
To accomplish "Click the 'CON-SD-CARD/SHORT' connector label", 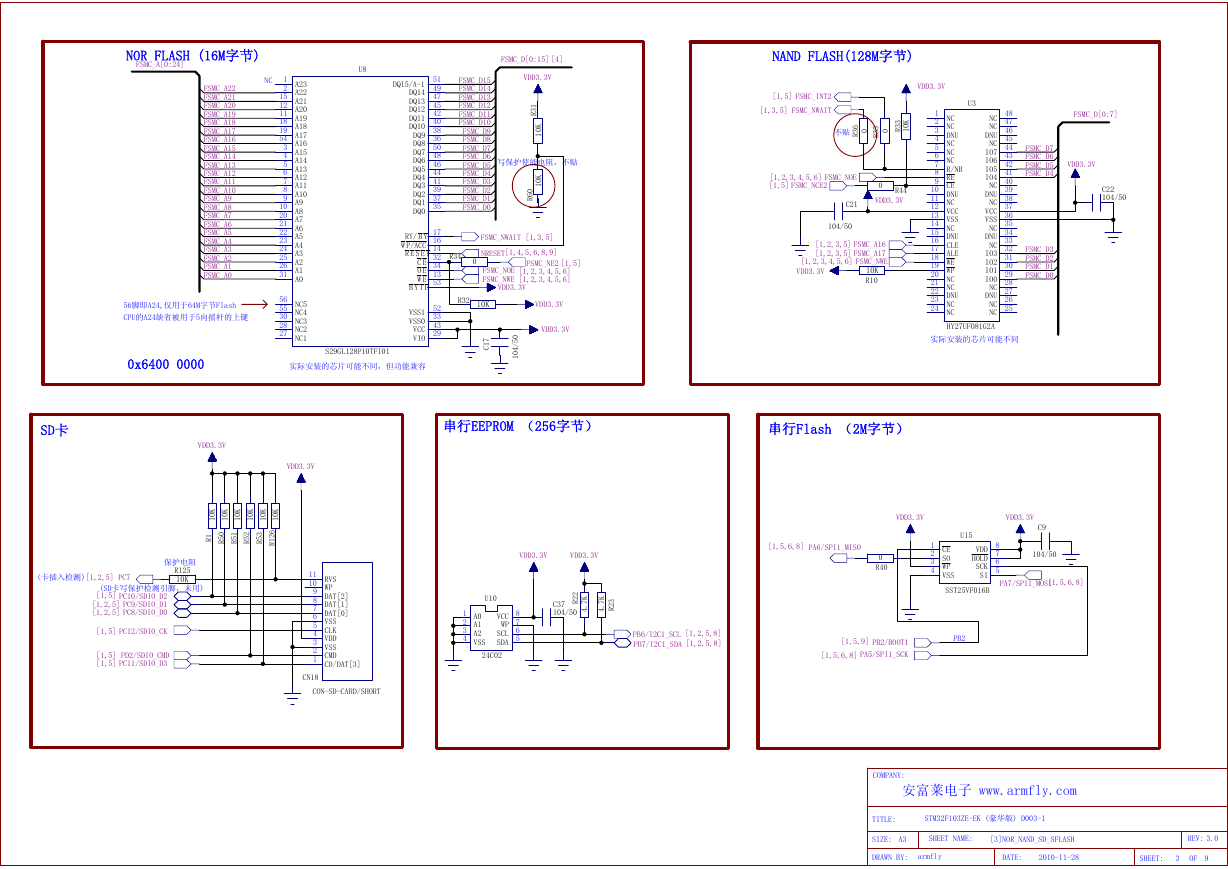I will coord(346,692).
